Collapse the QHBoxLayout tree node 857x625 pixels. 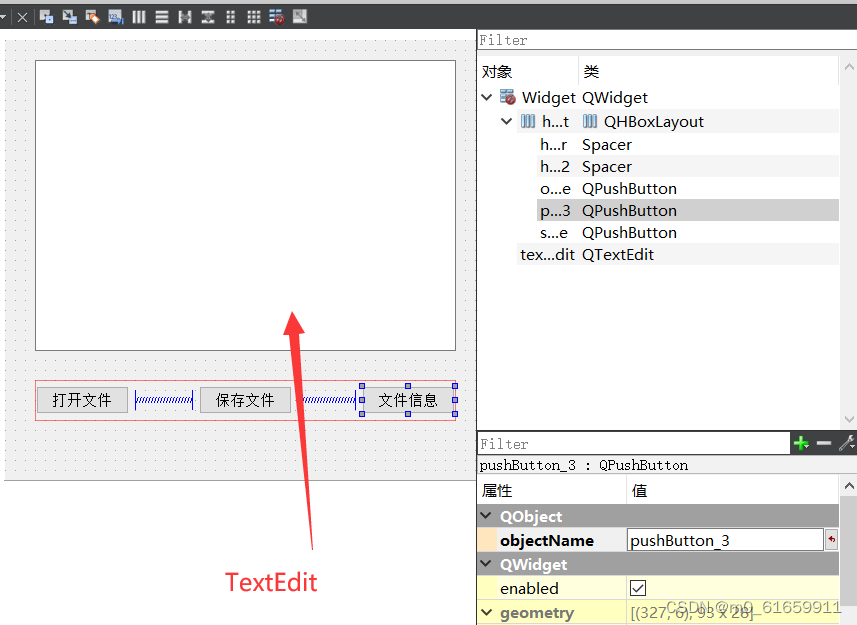(x=507, y=120)
